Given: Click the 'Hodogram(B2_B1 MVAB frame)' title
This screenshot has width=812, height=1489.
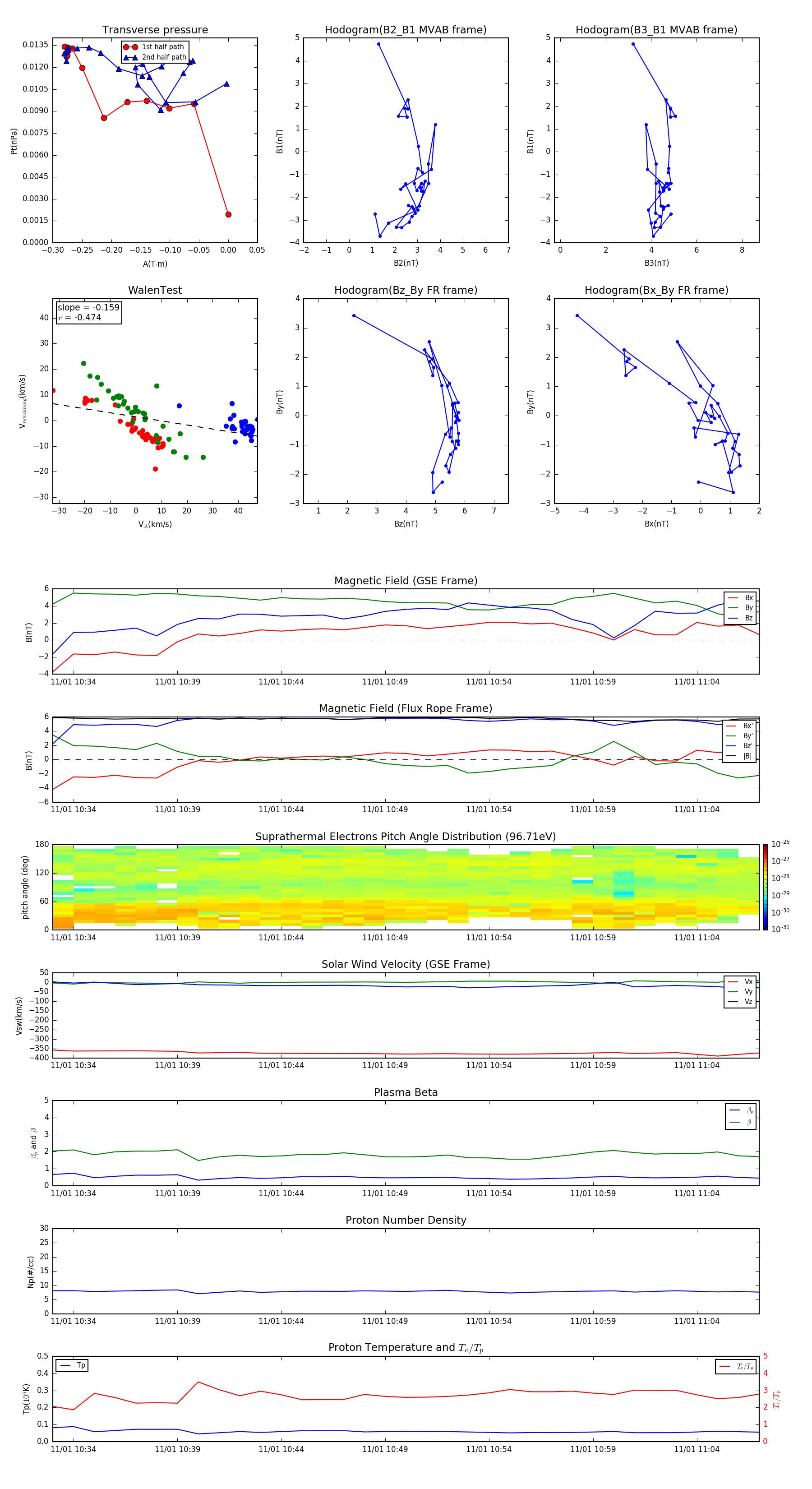Looking at the screenshot, I should coord(406,30).
